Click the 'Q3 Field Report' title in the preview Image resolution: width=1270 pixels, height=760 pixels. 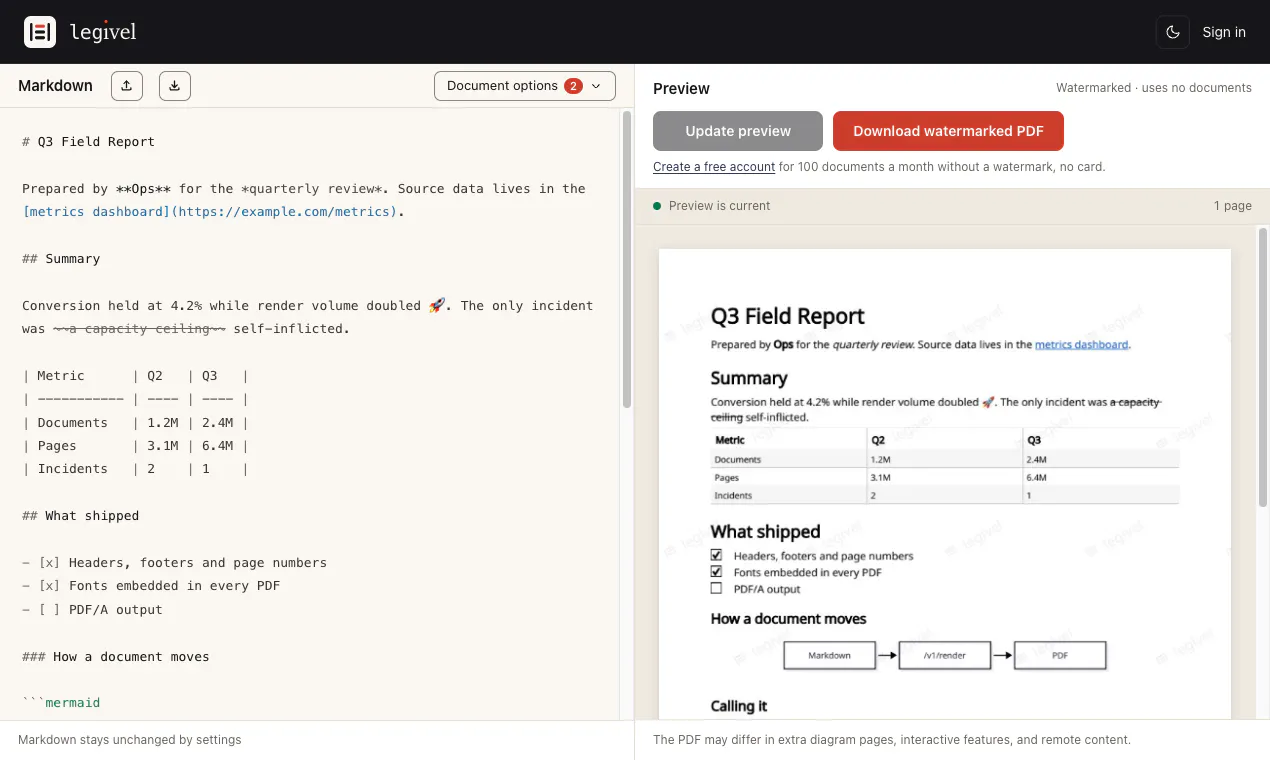(x=788, y=317)
